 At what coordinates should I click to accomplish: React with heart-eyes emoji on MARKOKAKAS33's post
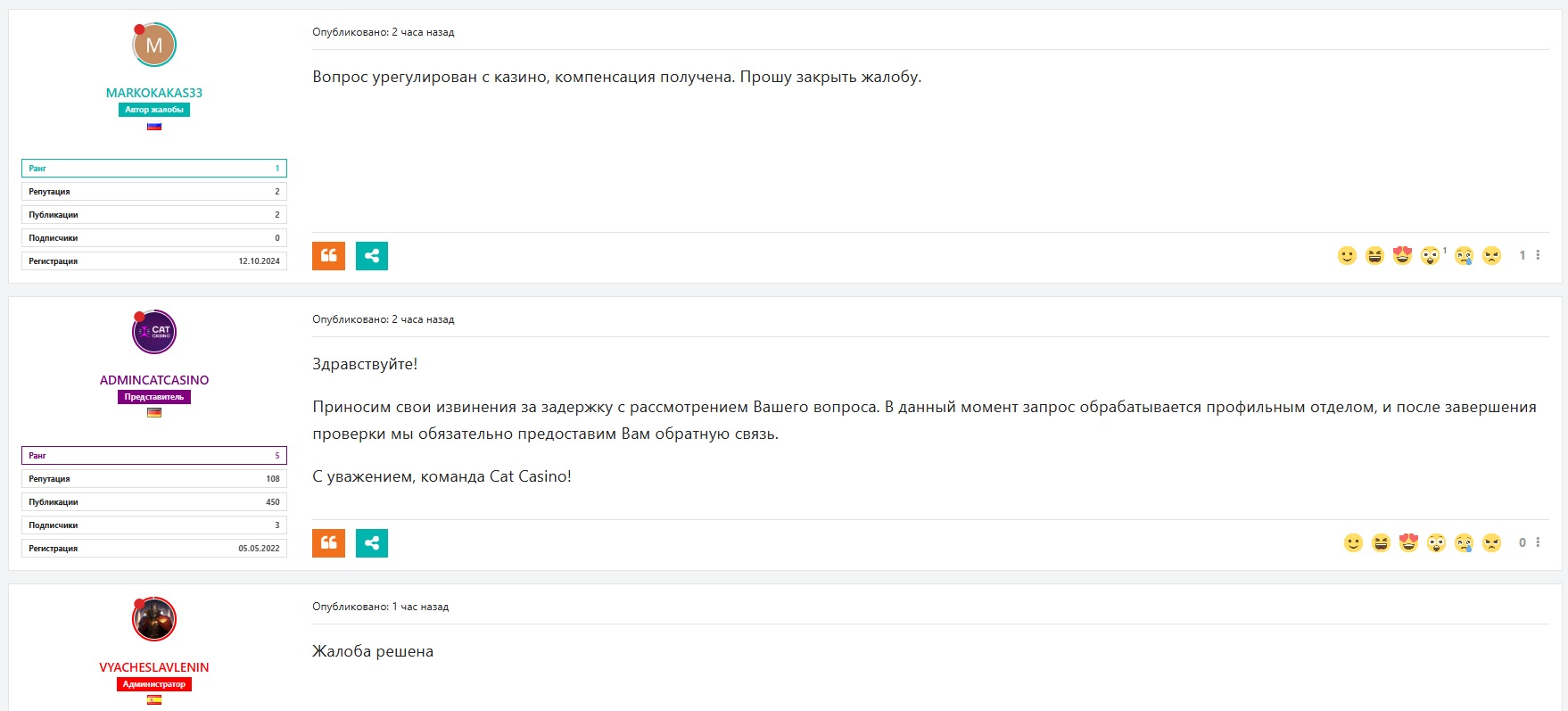pyautogui.click(x=1402, y=256)
